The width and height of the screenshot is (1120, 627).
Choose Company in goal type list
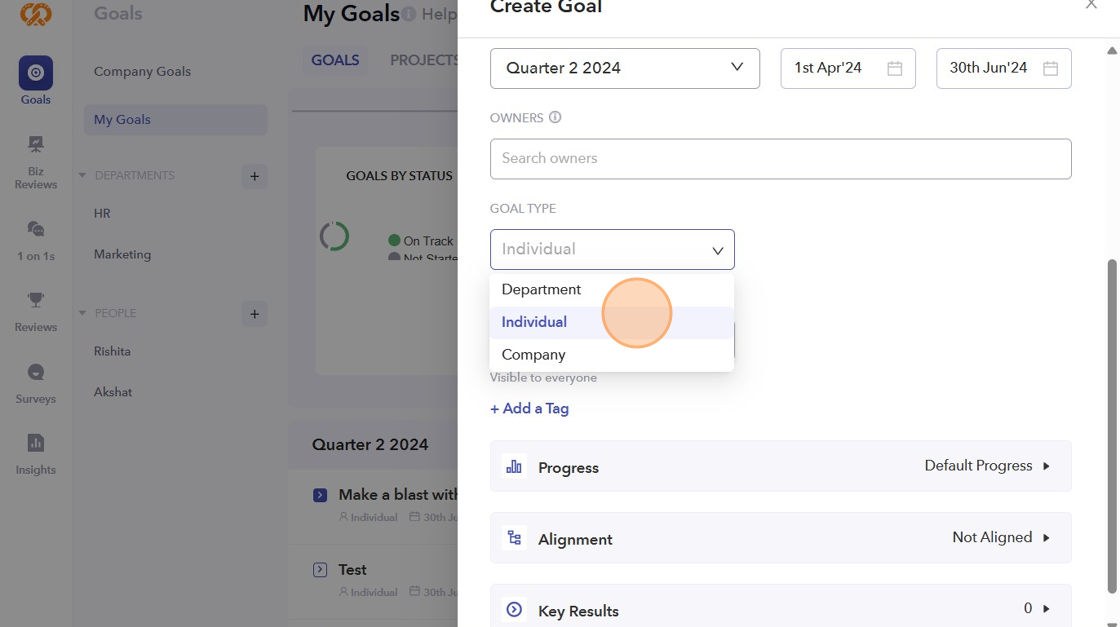click(x=533, y=355)
